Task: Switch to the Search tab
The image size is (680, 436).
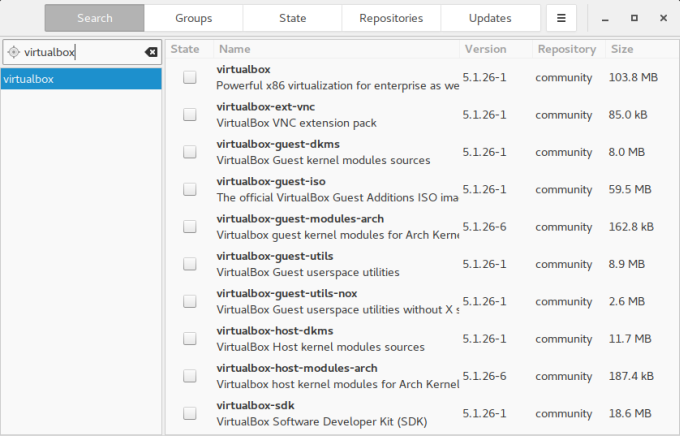Action: (95, 18)
